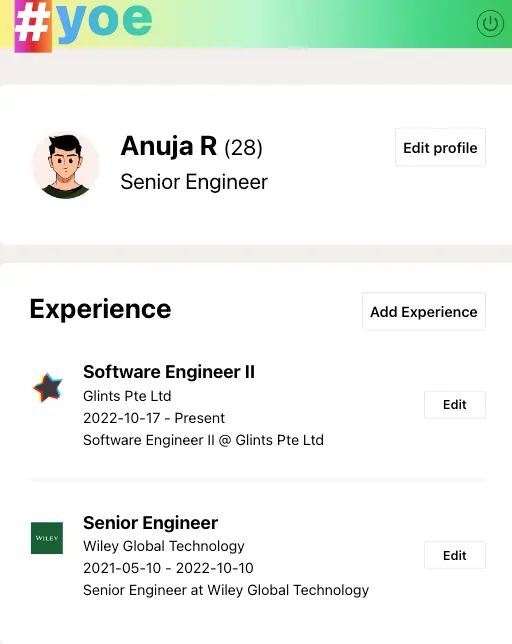Click the Glints Pte Ltd company name
The image size is (512, 644).
(x=127, y=396)
